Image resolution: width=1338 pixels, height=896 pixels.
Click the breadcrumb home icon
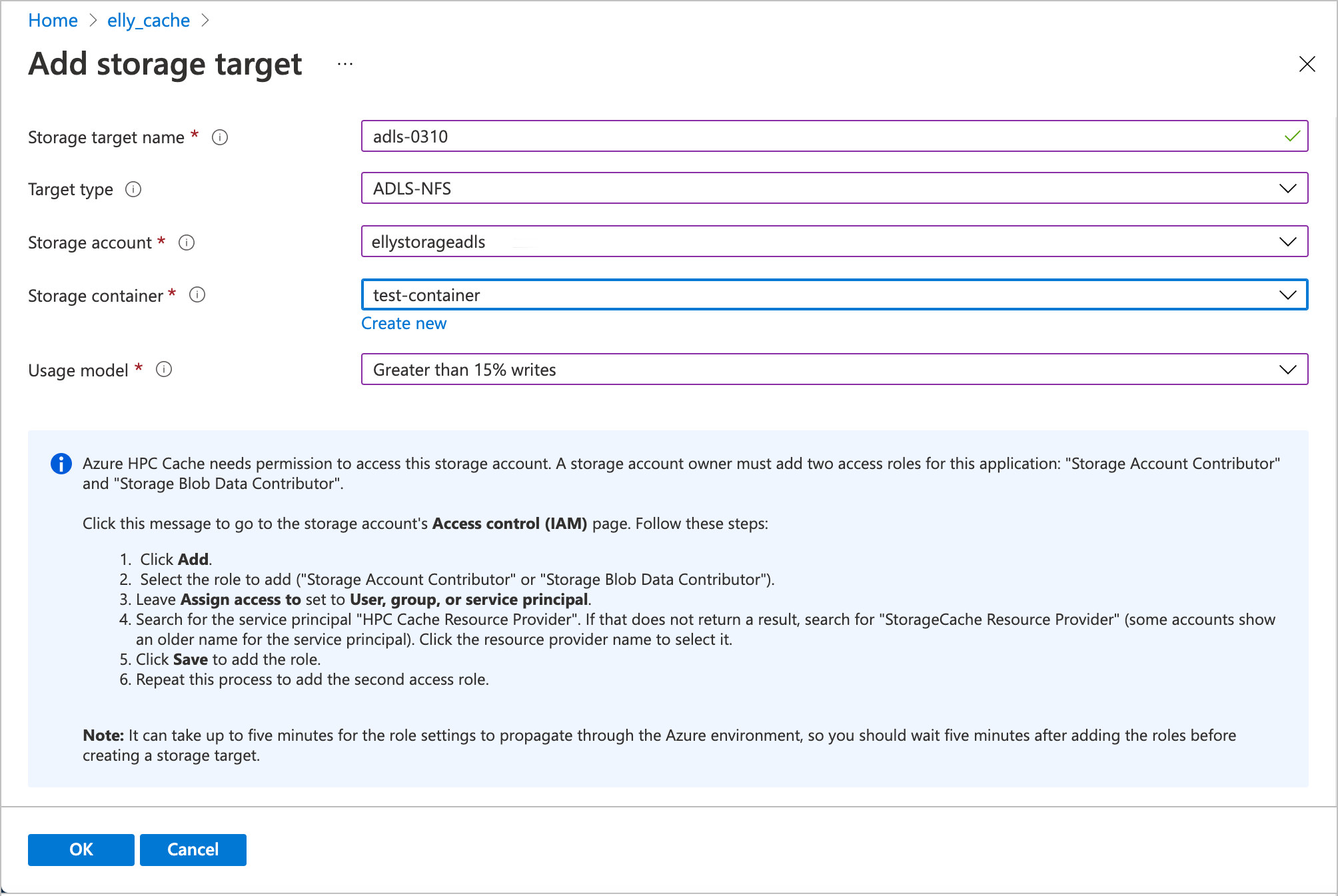pyautogui.click(x=51, y=19)
